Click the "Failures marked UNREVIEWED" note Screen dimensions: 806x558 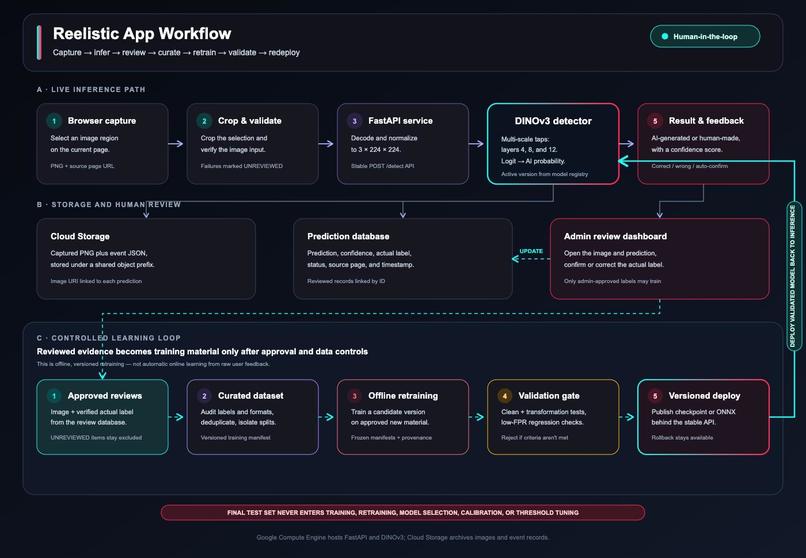tap(242, 166)
